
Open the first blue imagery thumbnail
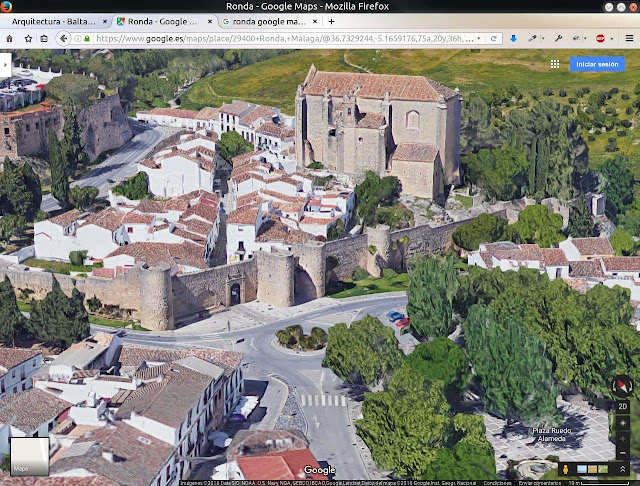(582, 469)
